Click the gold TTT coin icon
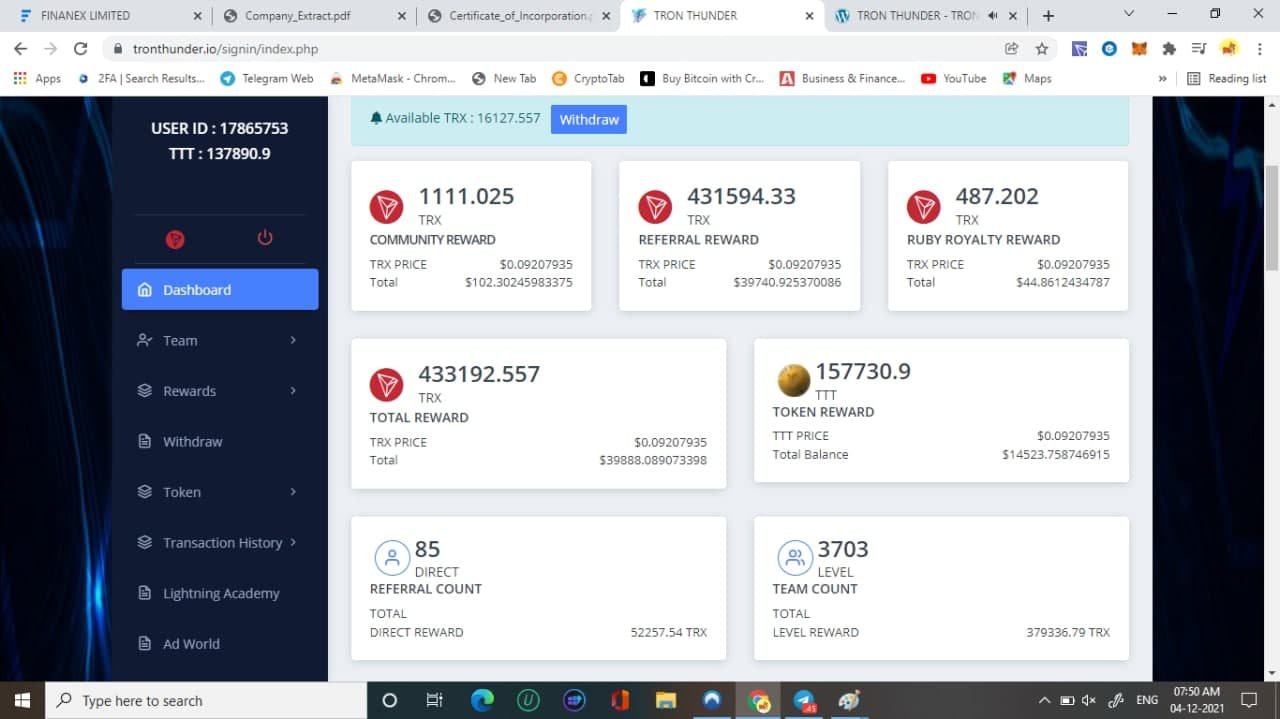Viewport: 1280px width, 719px height. click(x=793, y=380)
